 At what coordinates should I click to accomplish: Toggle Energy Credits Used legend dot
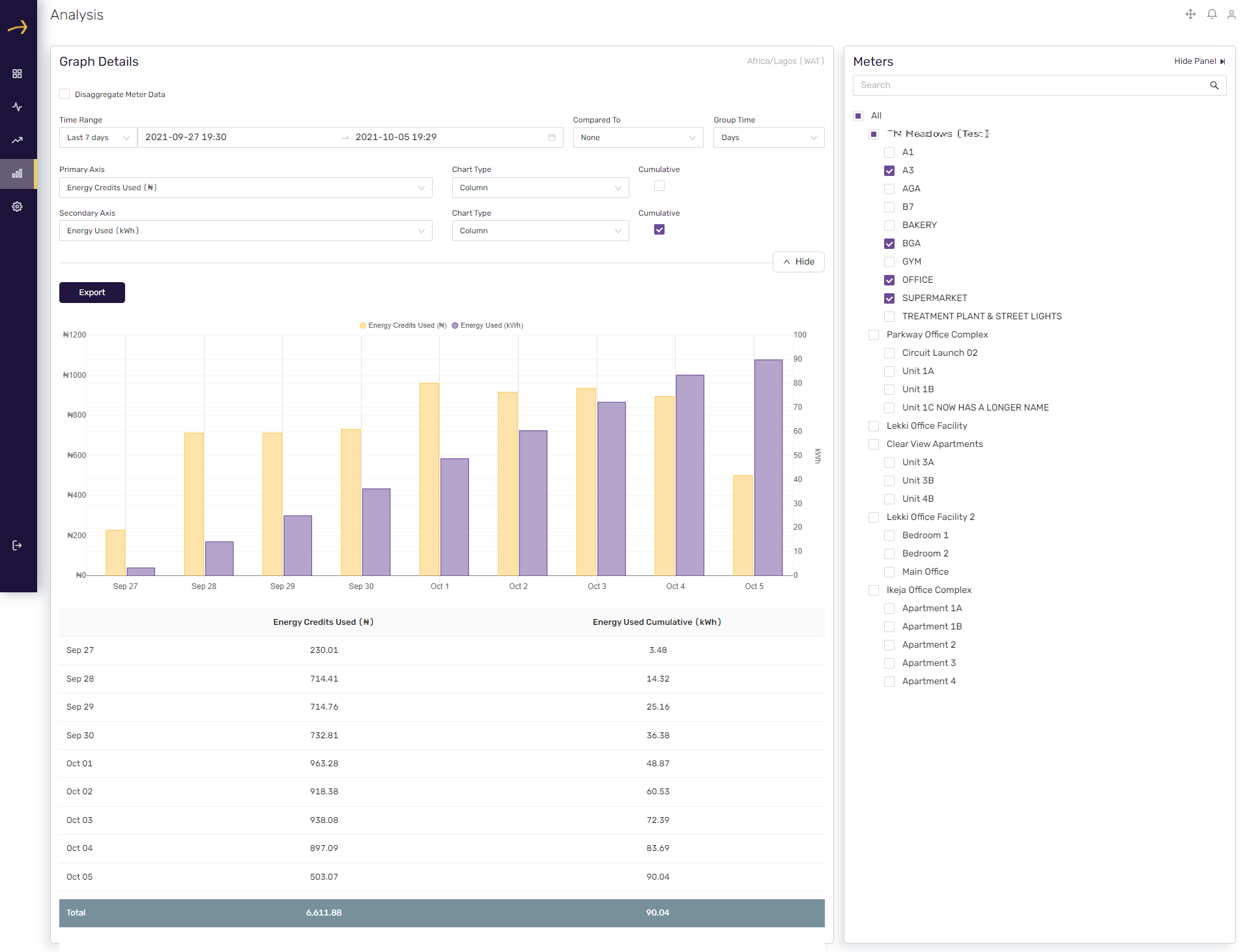click(363, 326)
